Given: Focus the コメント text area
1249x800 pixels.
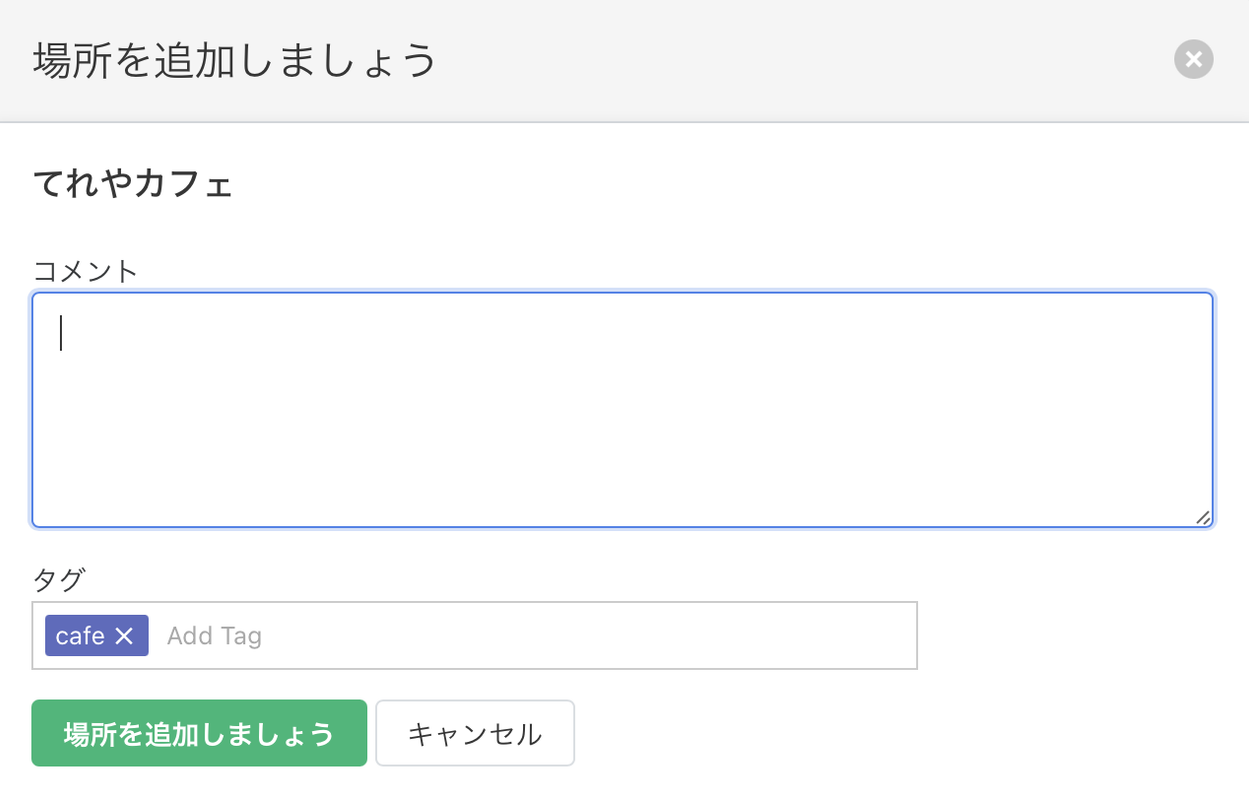Looking at the screenshot, I should [x=622, y=410].
